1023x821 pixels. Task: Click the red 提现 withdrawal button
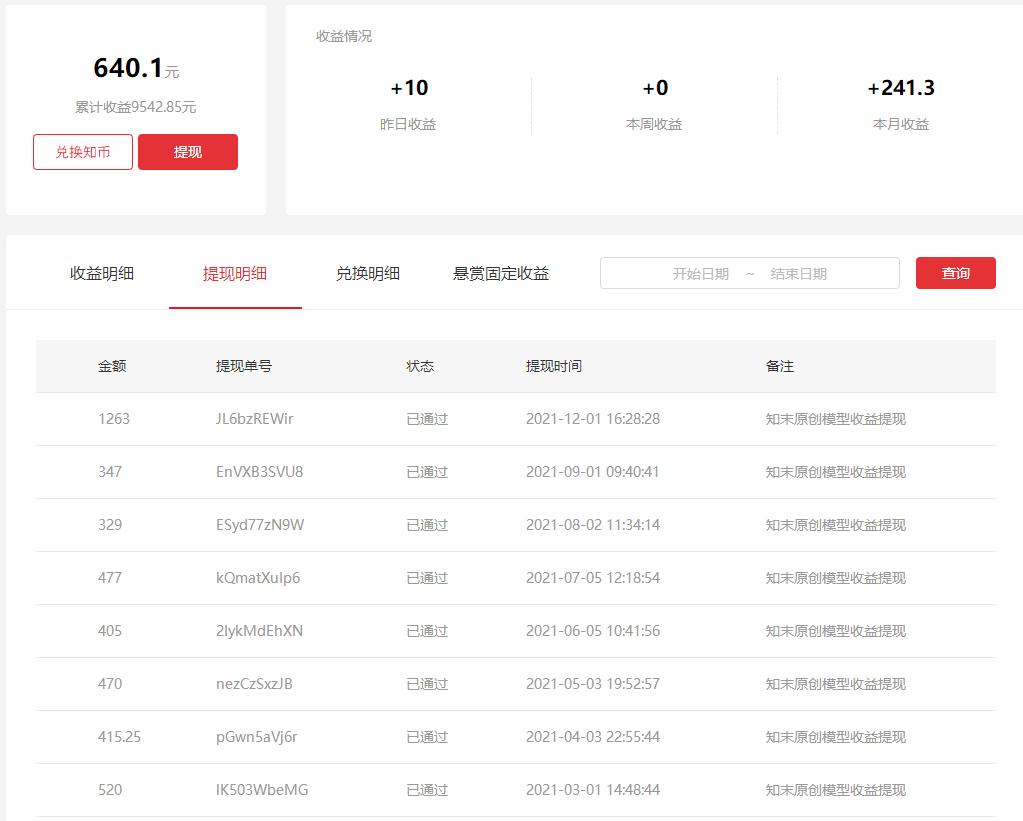pos(188,152)
